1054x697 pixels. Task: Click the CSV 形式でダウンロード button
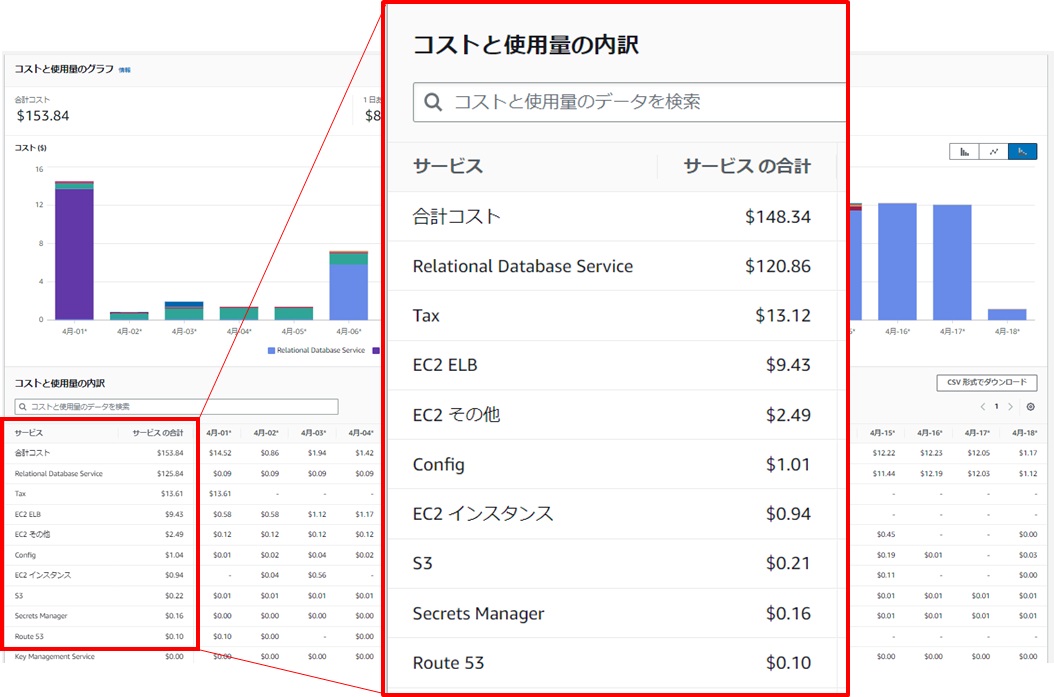[987, 382]
